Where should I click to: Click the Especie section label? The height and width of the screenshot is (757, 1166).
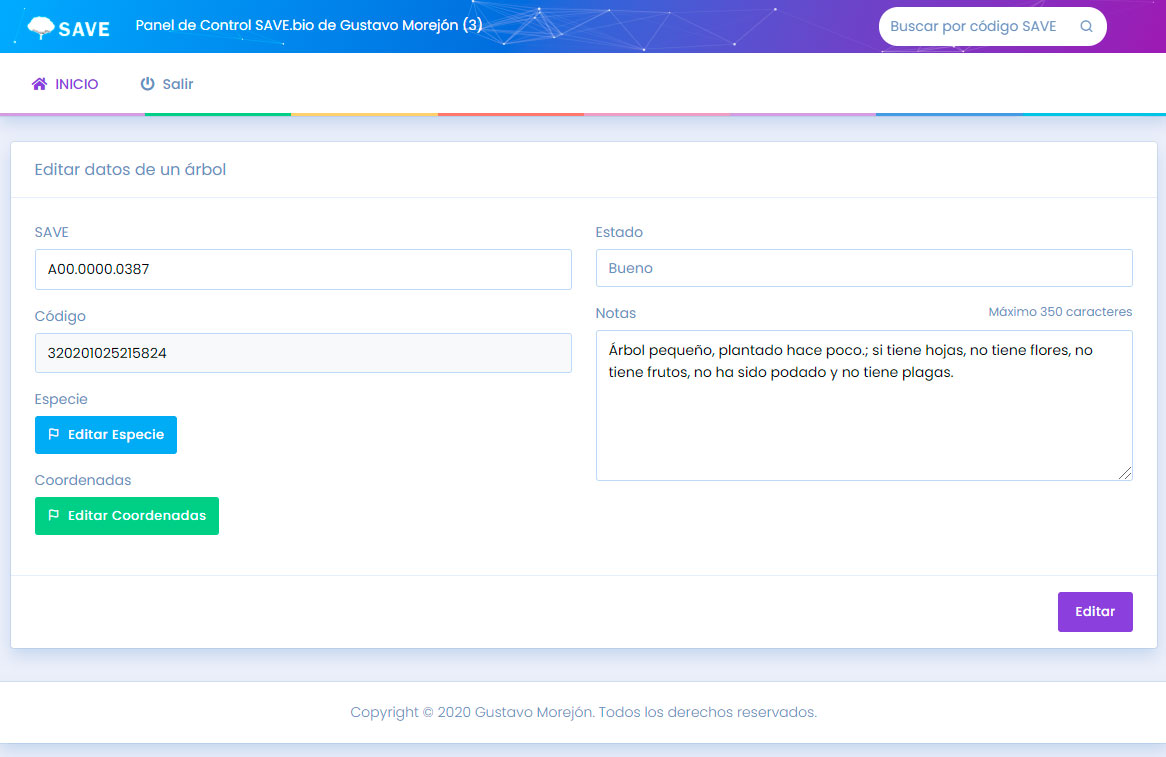pos(61,399)
